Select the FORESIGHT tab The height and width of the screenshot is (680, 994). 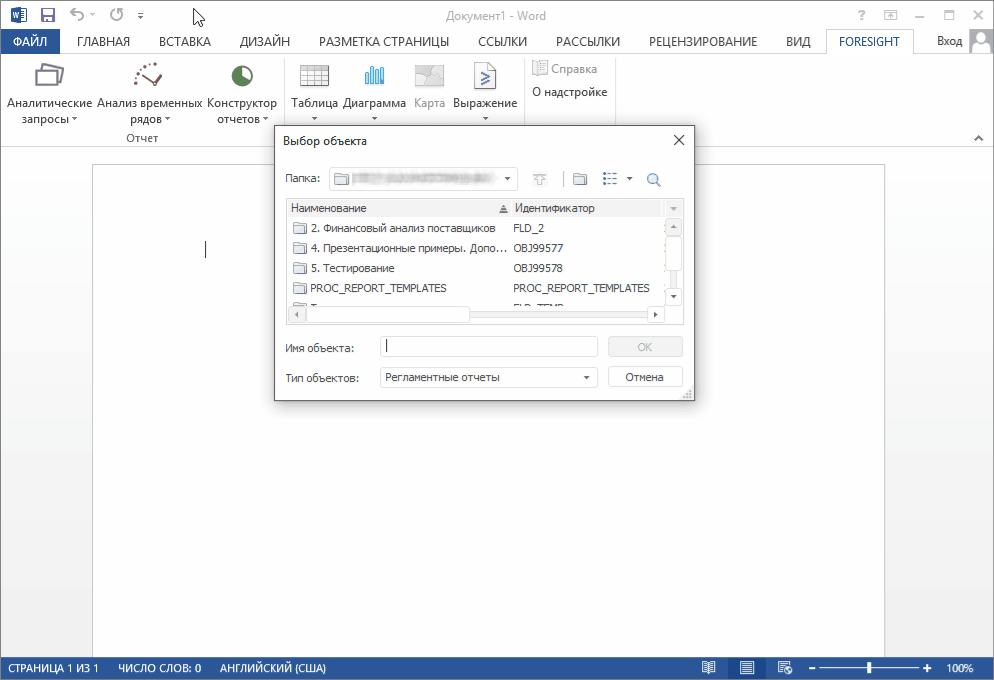click(x=869, y=42)
